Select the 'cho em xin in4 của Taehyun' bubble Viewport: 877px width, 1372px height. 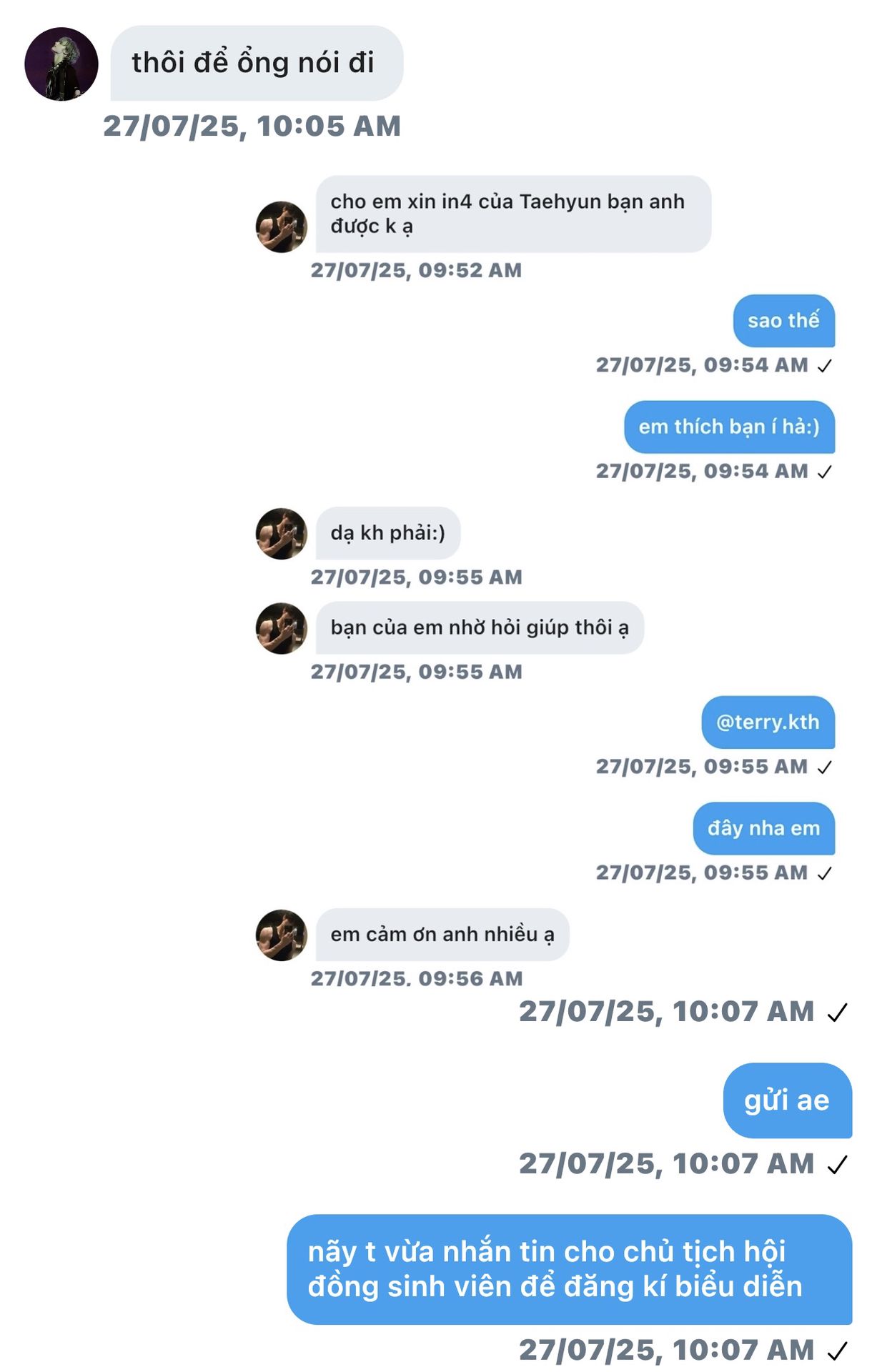(x=513, y=214)
